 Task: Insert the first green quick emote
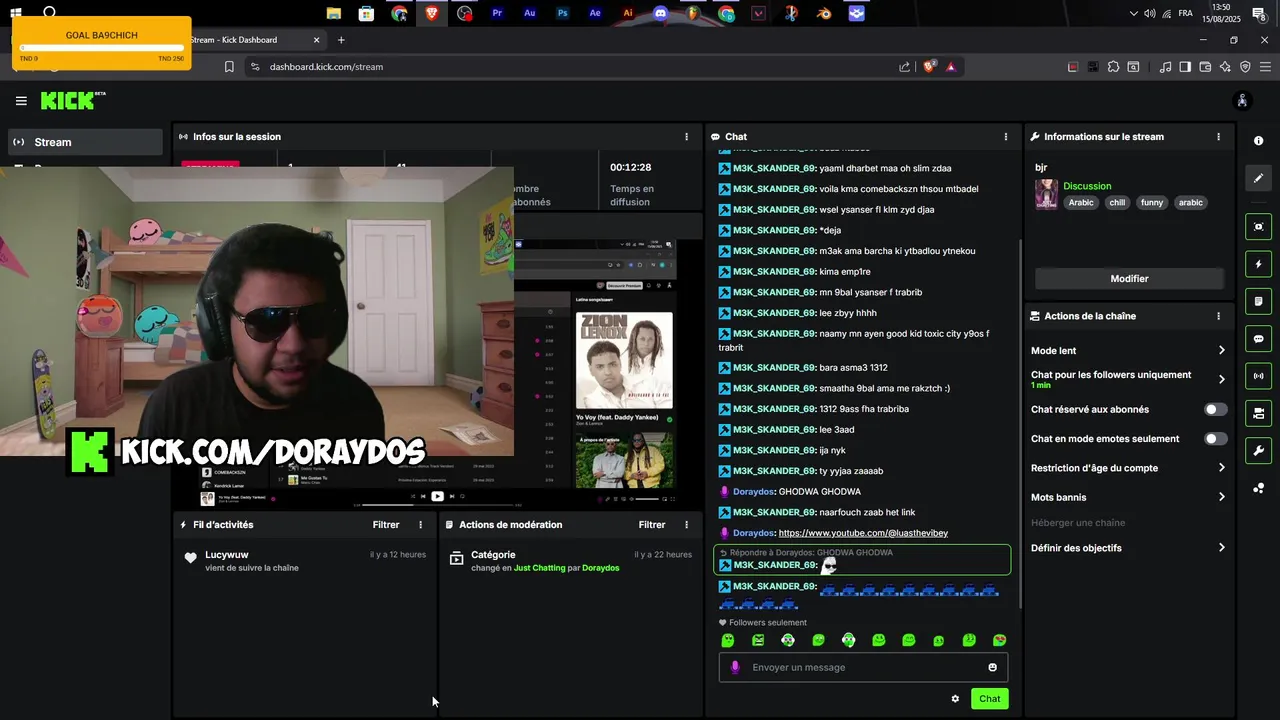pyautogui.click(x=728, y=640)
